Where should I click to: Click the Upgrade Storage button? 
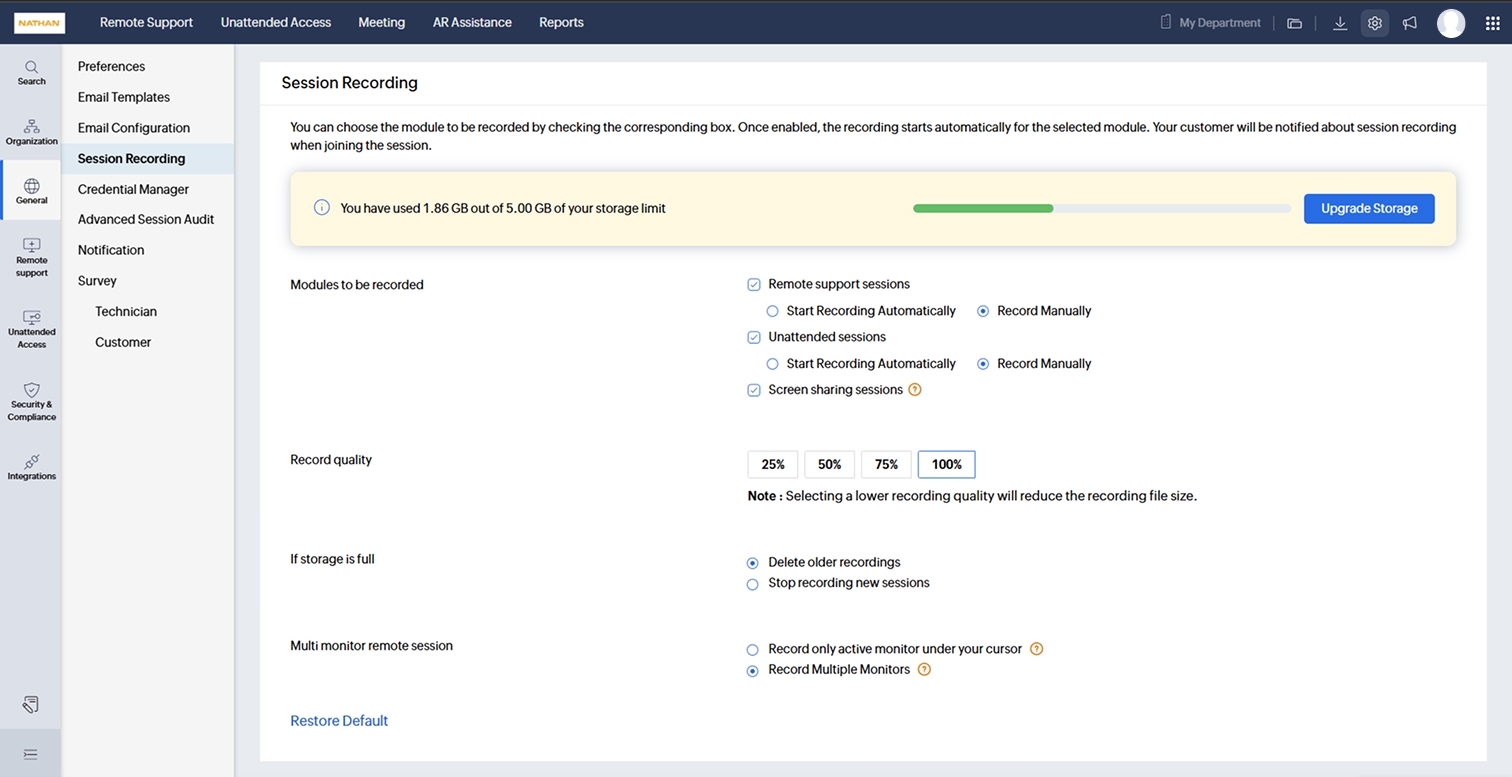[x=1368, y=209]
